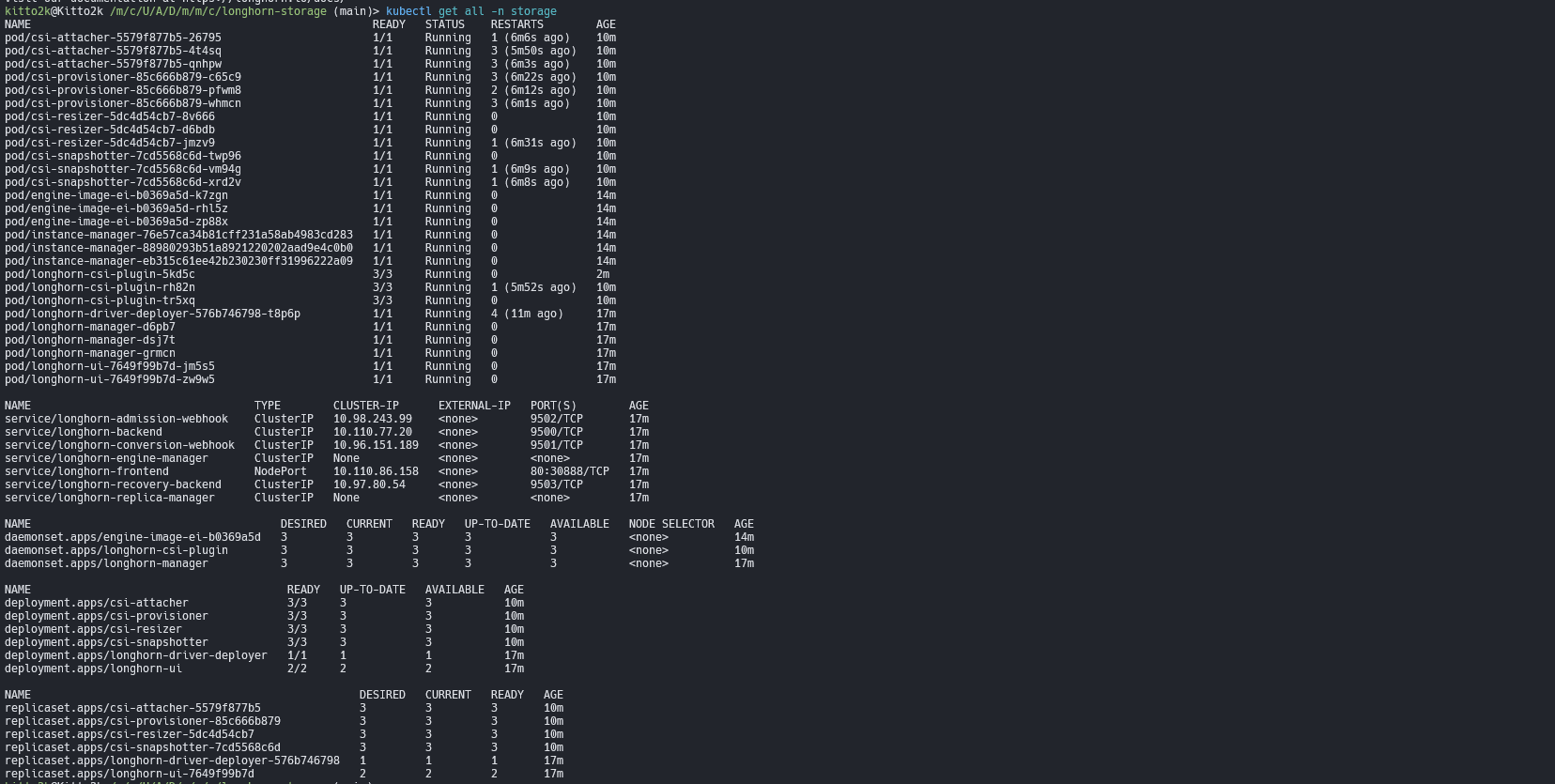
Task: Click replicaset.apps/csi-resizer-5dc4d54cb7 name
Action: tap(130, 734)
